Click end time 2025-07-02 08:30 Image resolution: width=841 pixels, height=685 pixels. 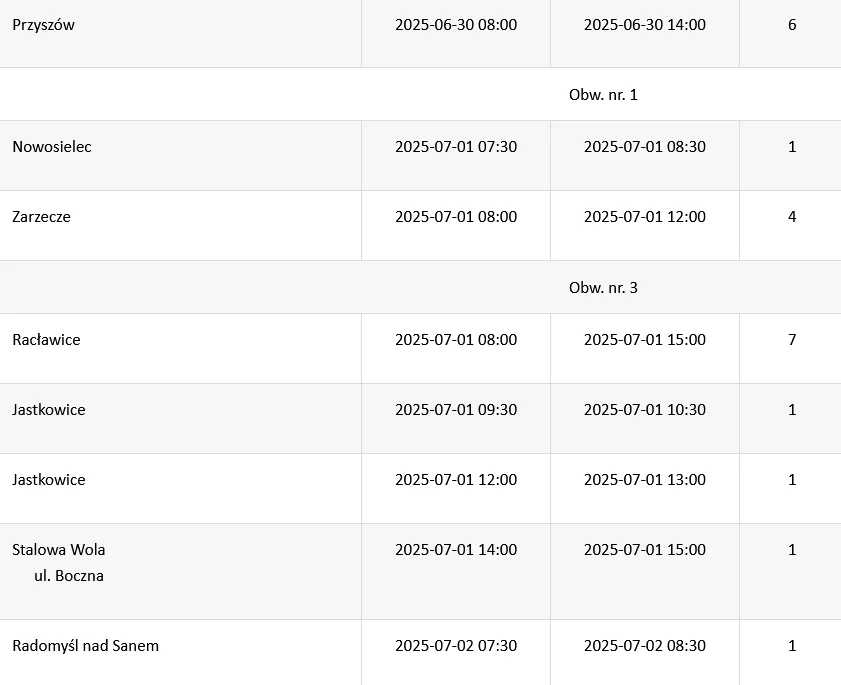click(645, 646)
